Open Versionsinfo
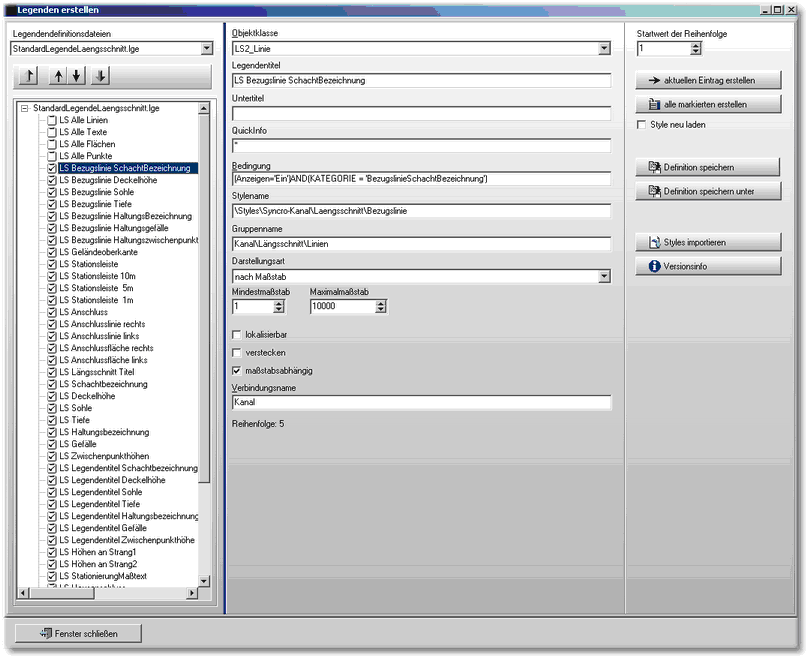 [708, 266]
